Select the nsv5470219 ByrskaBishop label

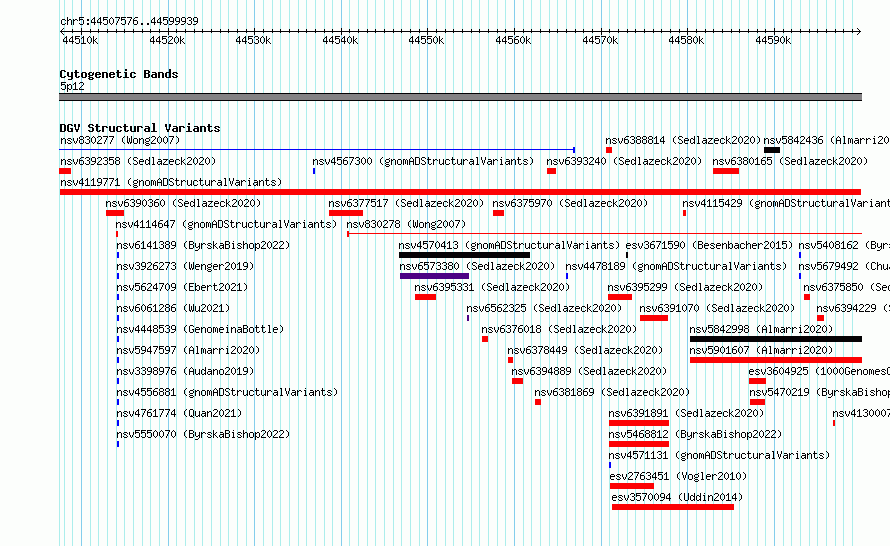[820, 392]
